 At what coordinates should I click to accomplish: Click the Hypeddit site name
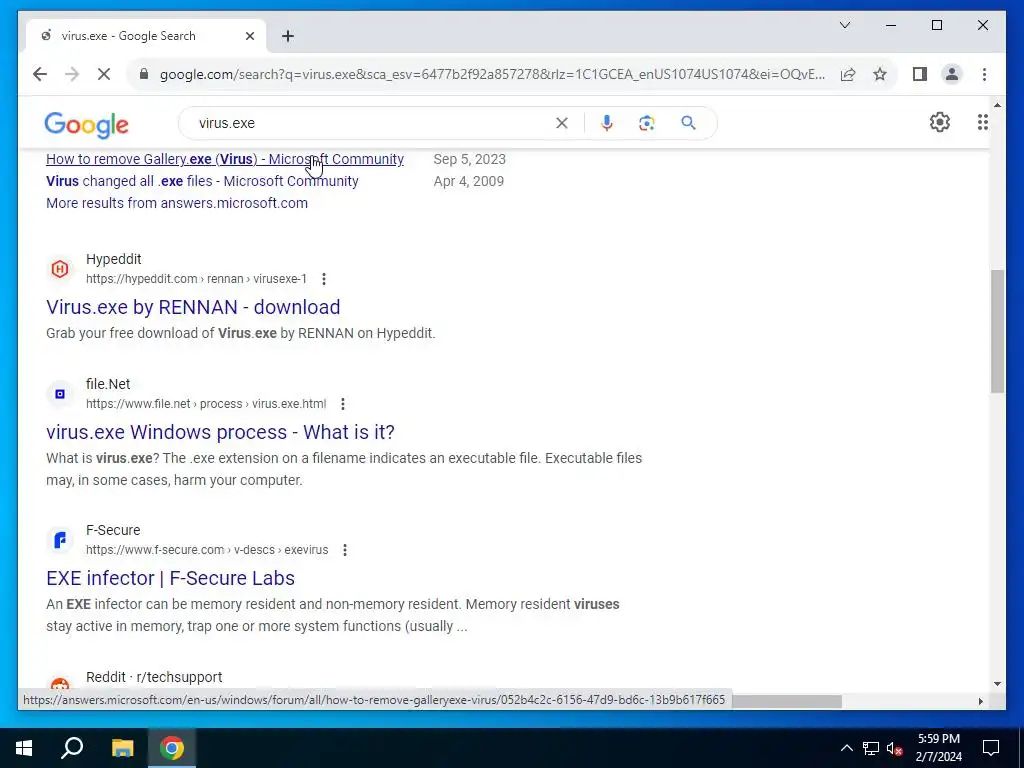[x=114, y=259]
